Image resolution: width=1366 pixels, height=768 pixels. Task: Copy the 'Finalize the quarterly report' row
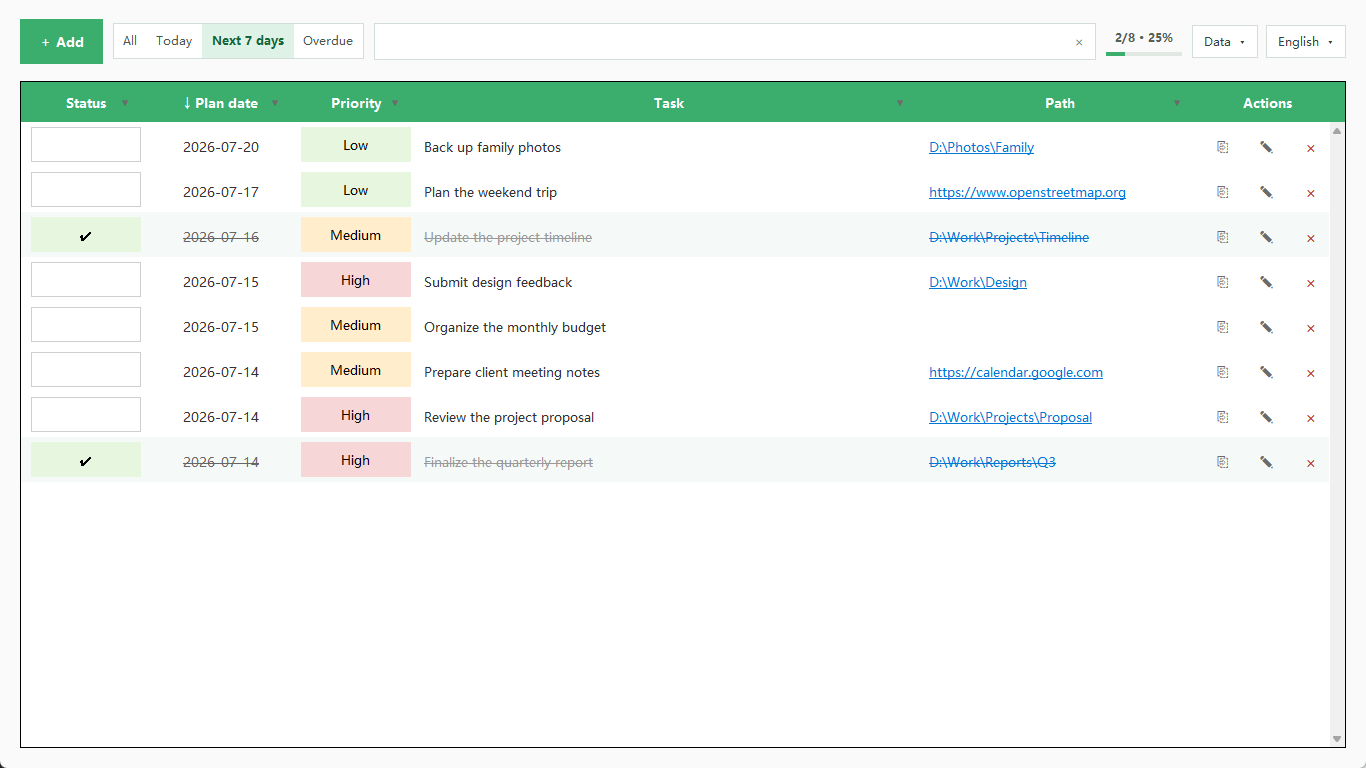[x=1222, y=462]
